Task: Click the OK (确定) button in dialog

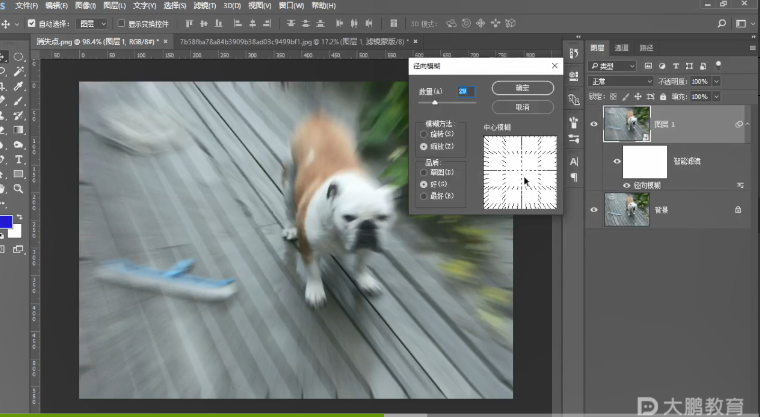Action: pos(522,88)
